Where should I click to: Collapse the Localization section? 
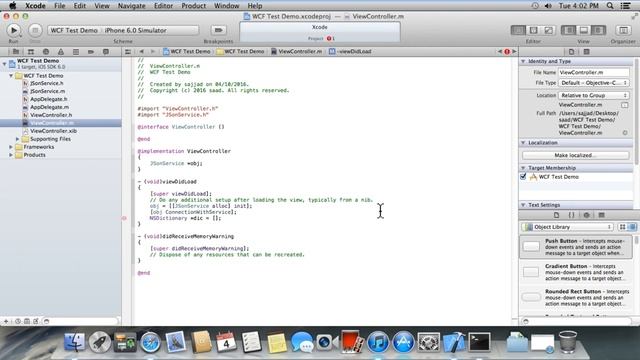[x=523, y=143]
